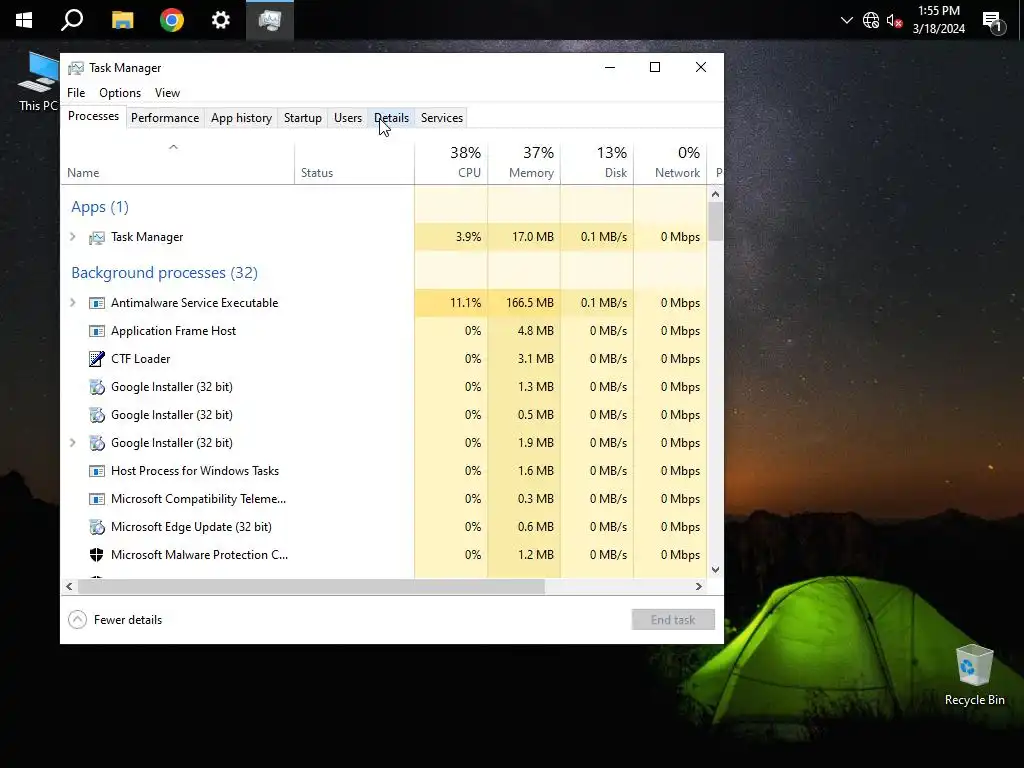This screenshot has width=1024, height=768.
Task: Select the Host Process for Windows Tasks row
Action: [384, 471]
